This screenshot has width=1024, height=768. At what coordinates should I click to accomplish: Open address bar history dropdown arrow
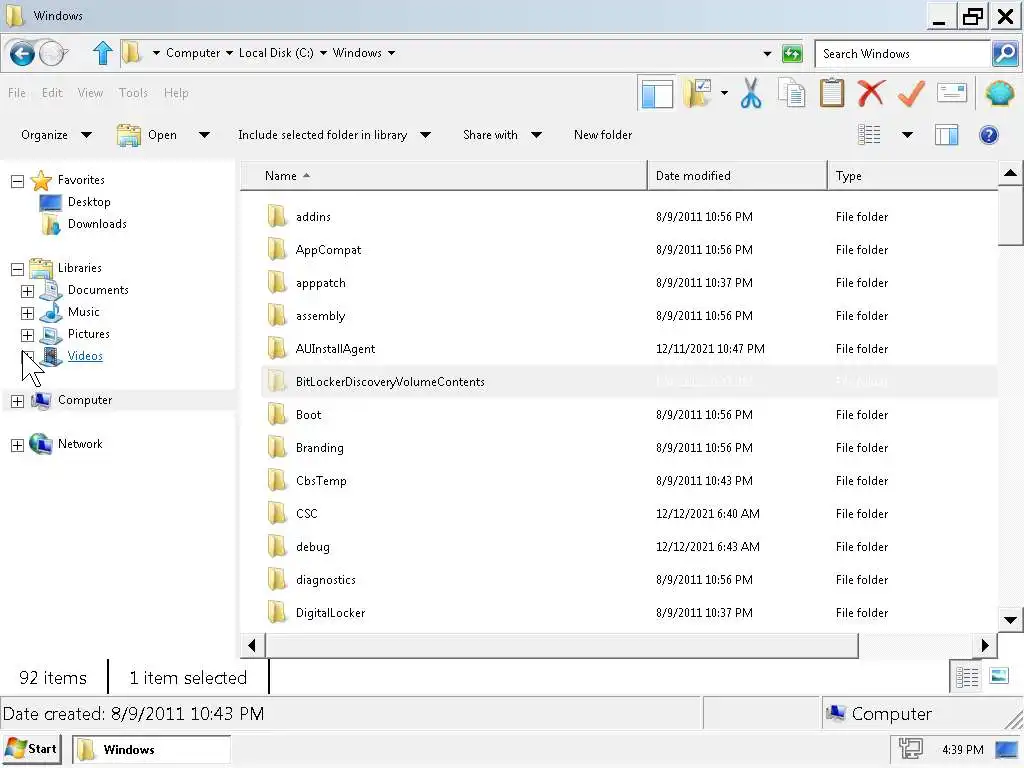(767, 54)
